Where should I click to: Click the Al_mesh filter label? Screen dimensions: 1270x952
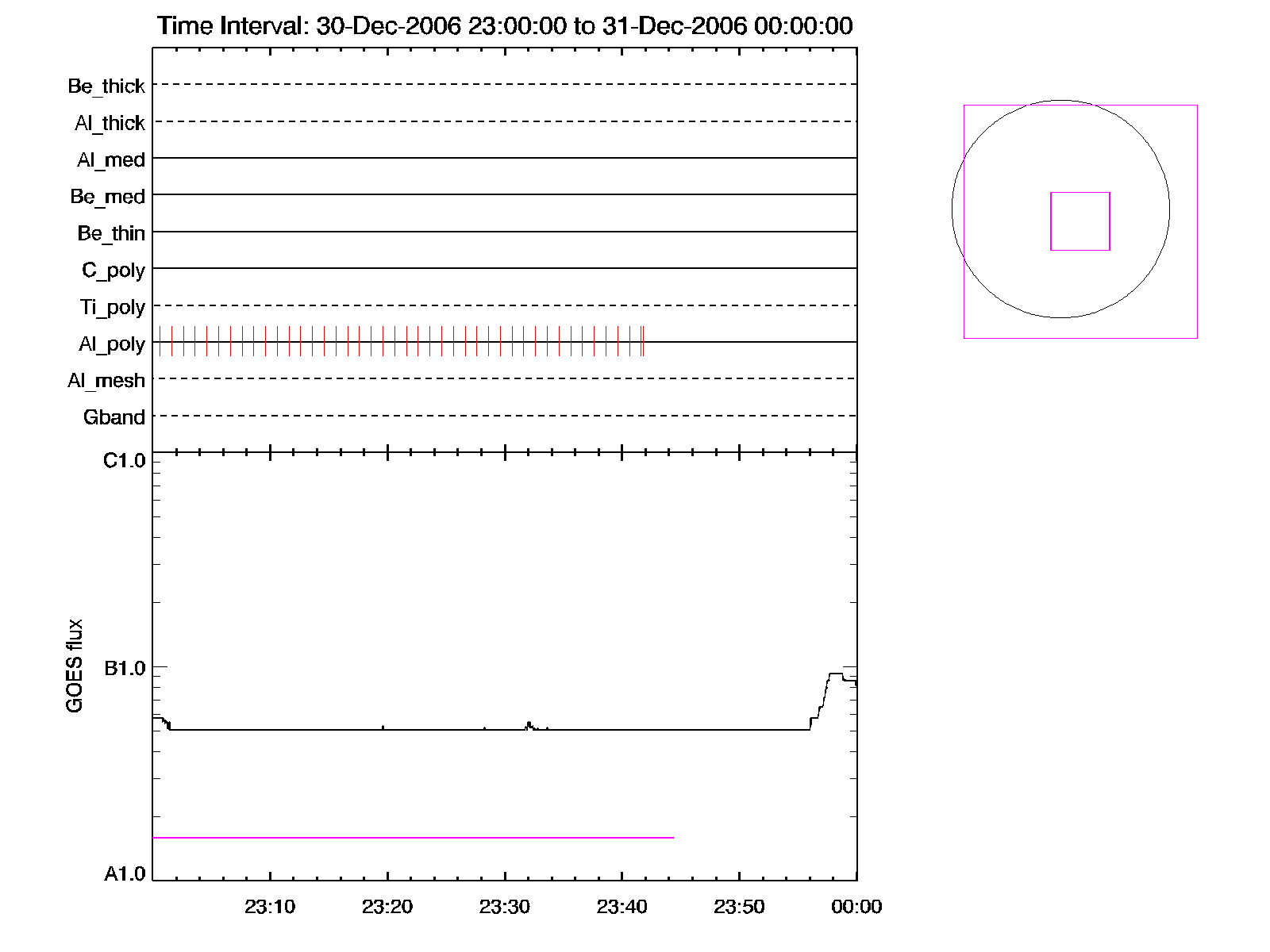pos(106,381)
